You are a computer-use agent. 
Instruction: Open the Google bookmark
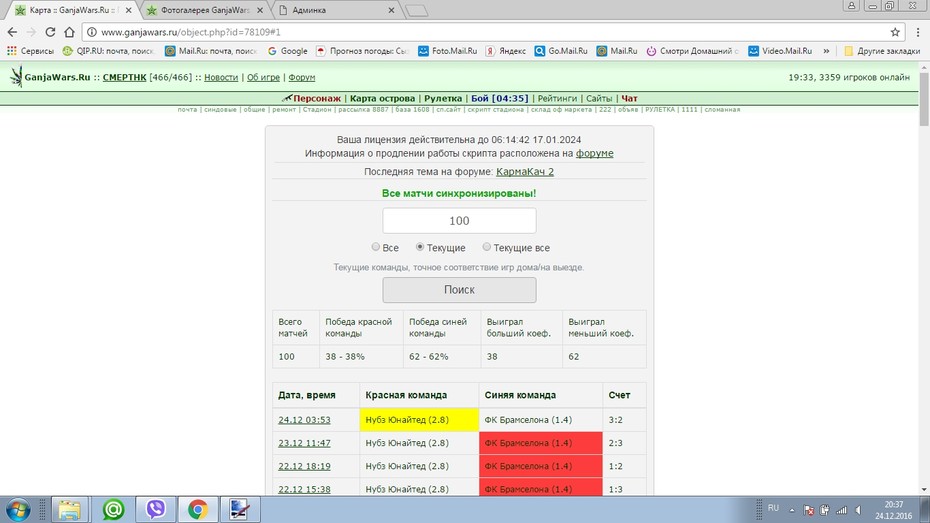pyautogui.click(x=288, y=51)
